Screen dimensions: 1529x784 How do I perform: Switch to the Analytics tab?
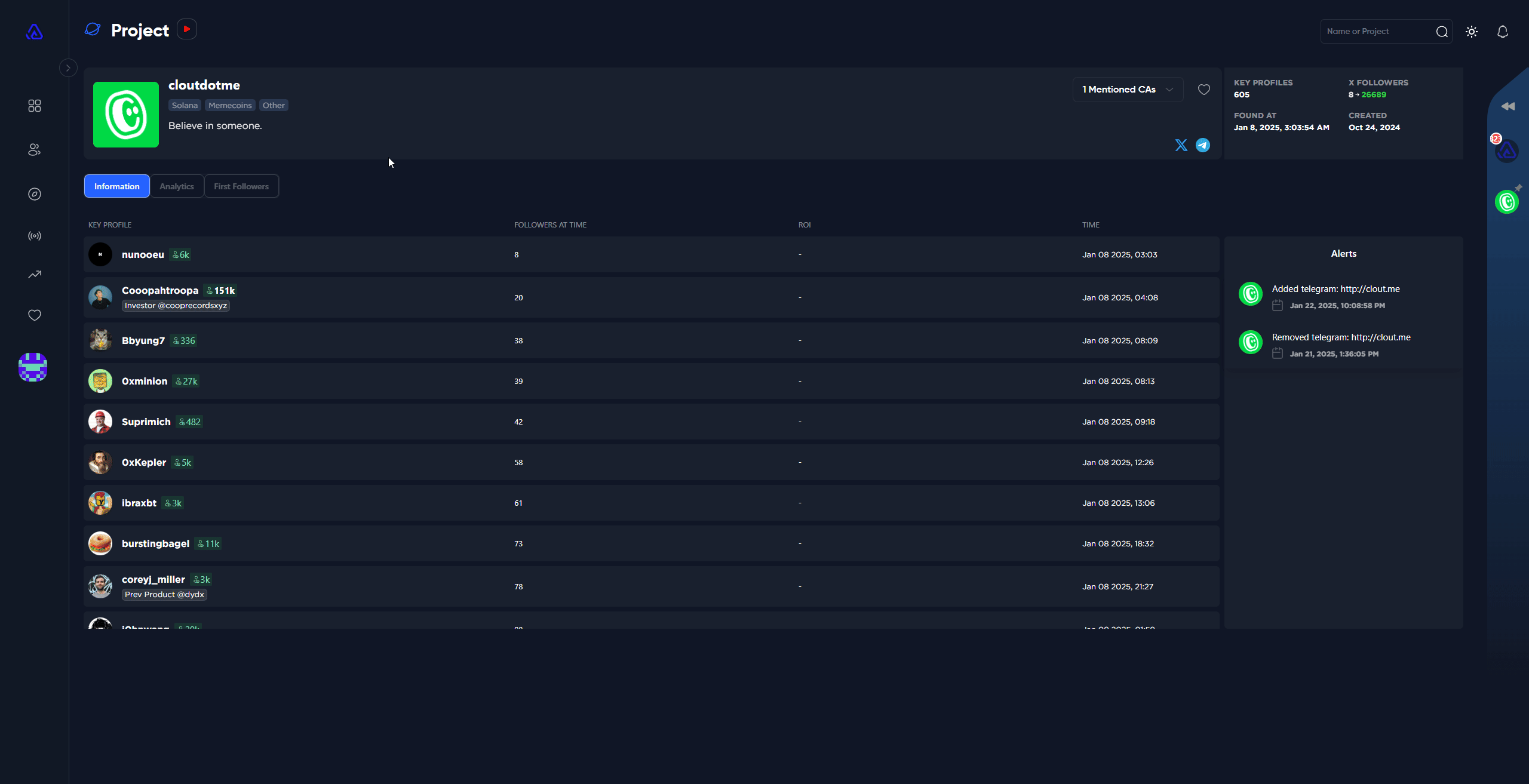pos(177,186)
